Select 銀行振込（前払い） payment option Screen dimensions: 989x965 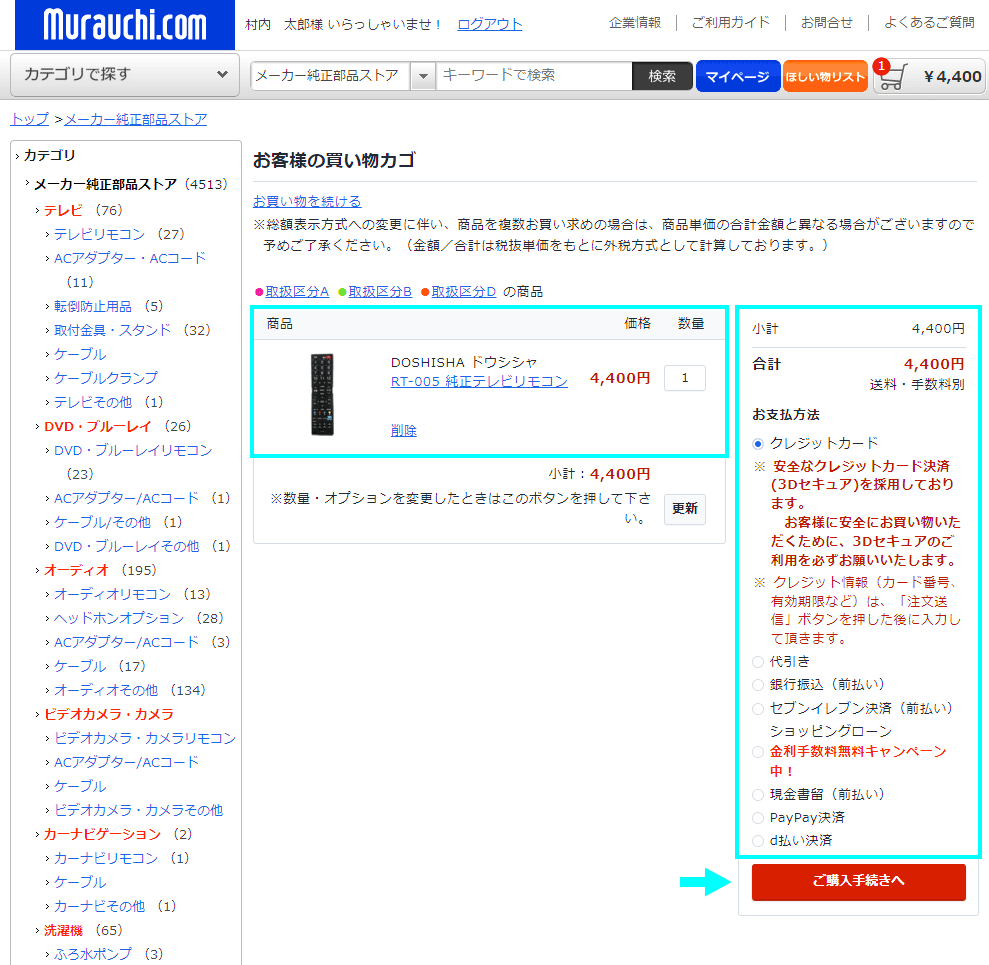point(758,685)
